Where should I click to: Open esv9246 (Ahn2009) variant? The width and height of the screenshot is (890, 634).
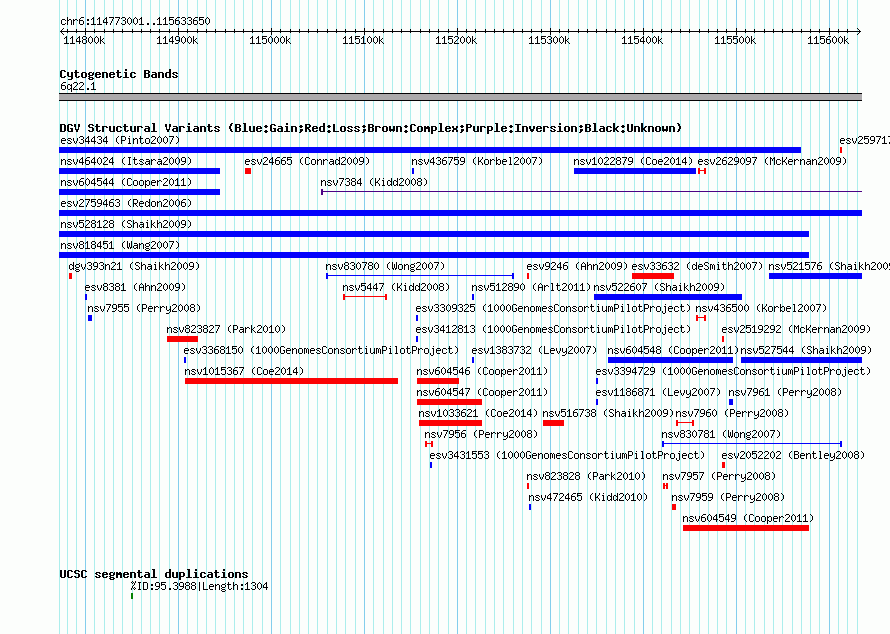pyautogui.click(x=577, y=266)
